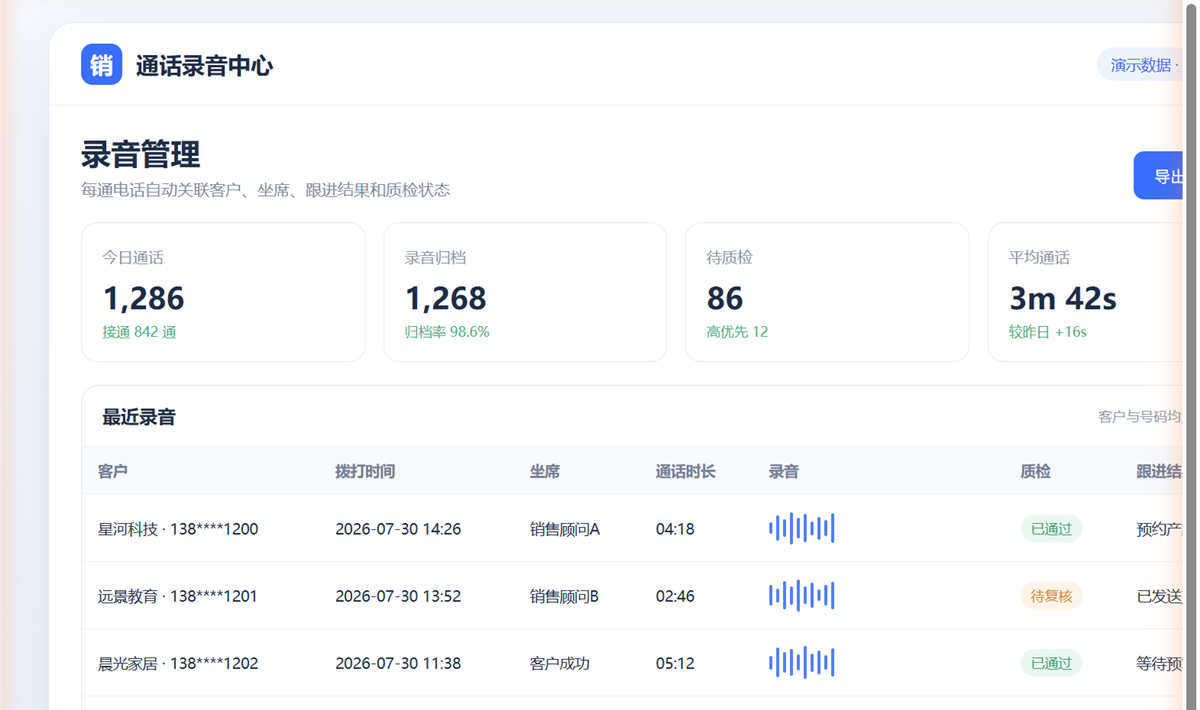This screenshot has width=1200, height=710.
Task: Click the 归档率 98.6% subtext
Action: click(447, 332)
